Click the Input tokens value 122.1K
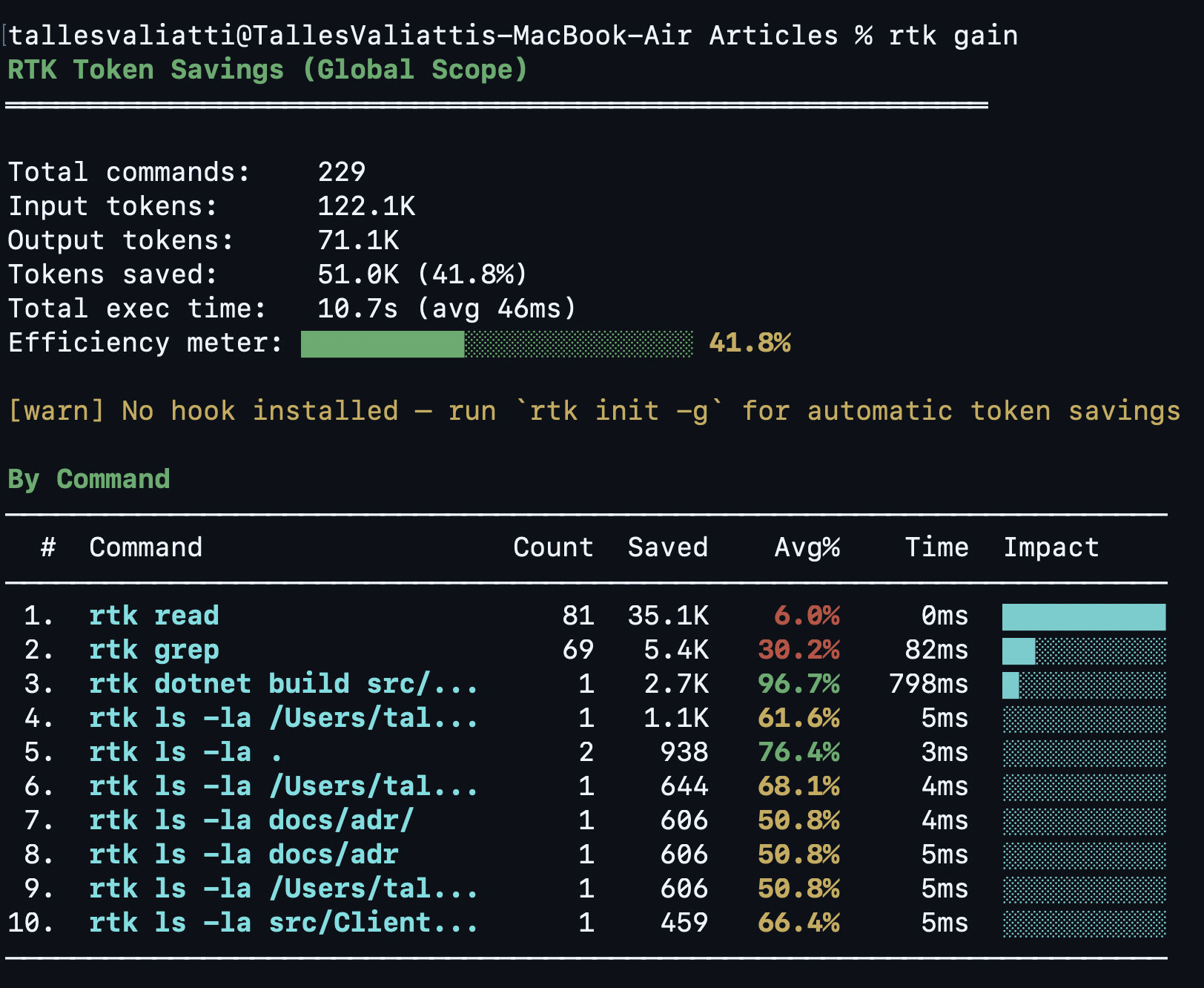Image resolution: width=1204 pixels, height=988 pixels. [366, 206]
